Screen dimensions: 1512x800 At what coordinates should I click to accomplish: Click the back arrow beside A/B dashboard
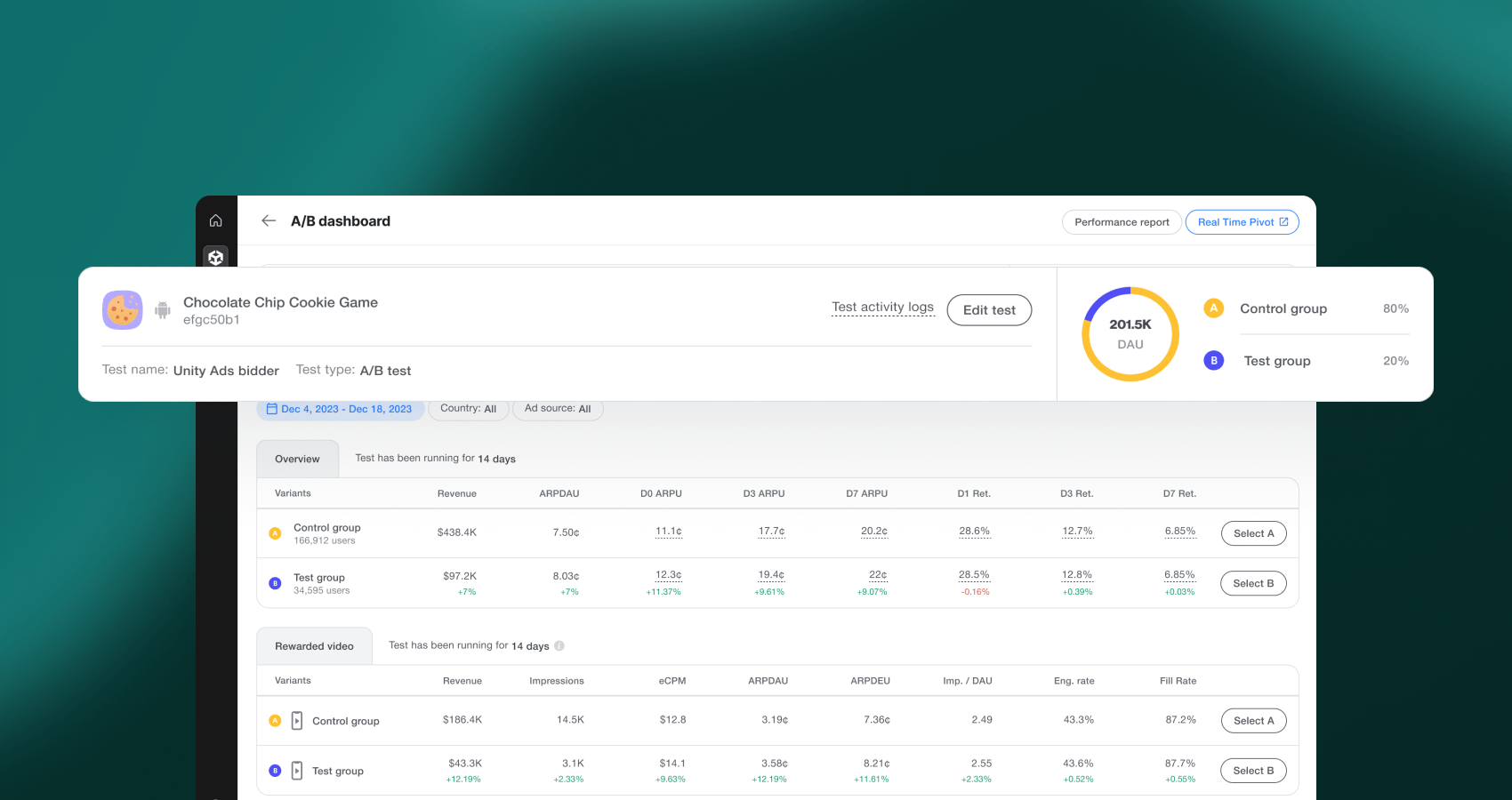click(x=269, y=220)
